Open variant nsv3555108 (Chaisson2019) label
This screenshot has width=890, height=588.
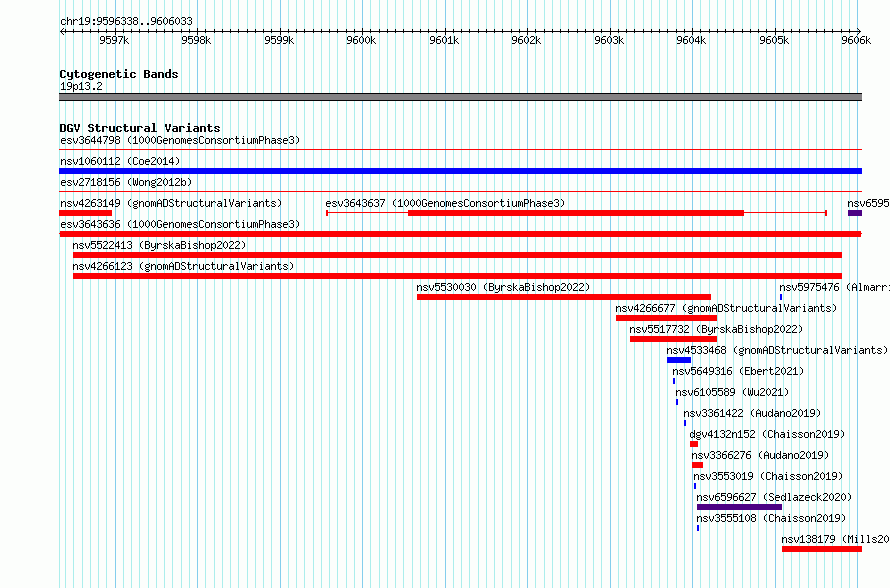[771, 518]
